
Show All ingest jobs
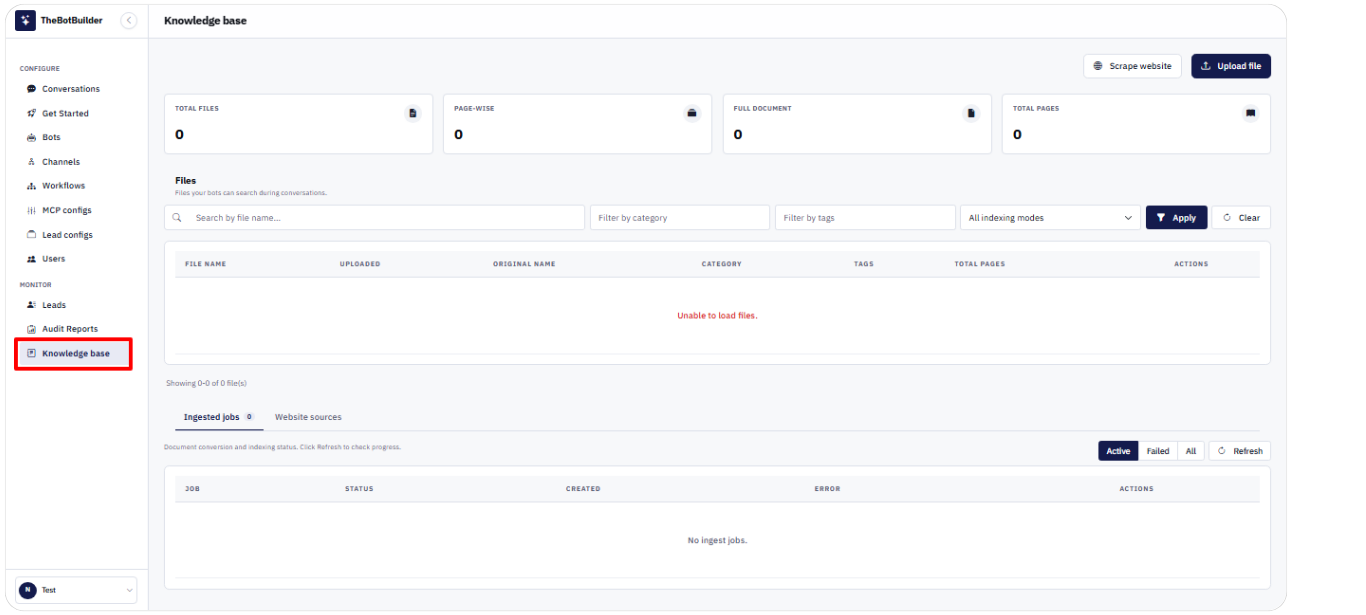point(1191,451)
